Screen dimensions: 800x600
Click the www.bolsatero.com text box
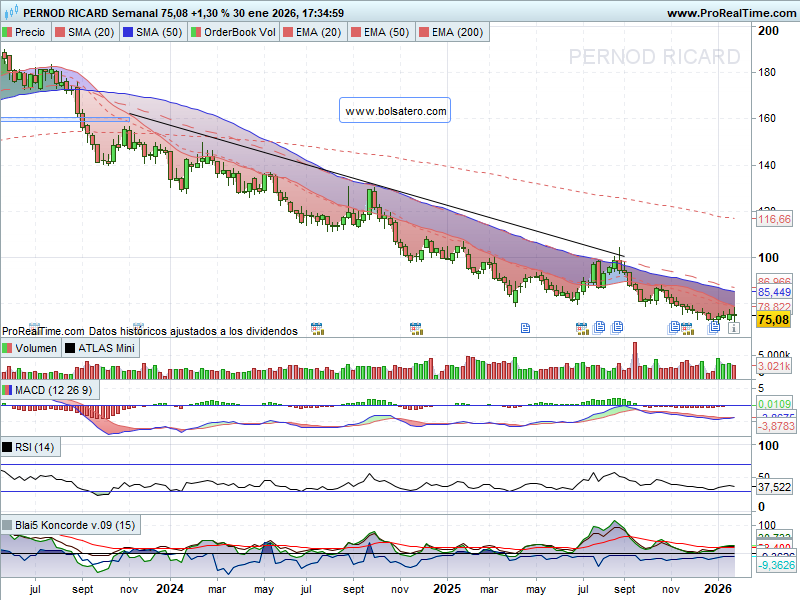click(x=395, y=110)
